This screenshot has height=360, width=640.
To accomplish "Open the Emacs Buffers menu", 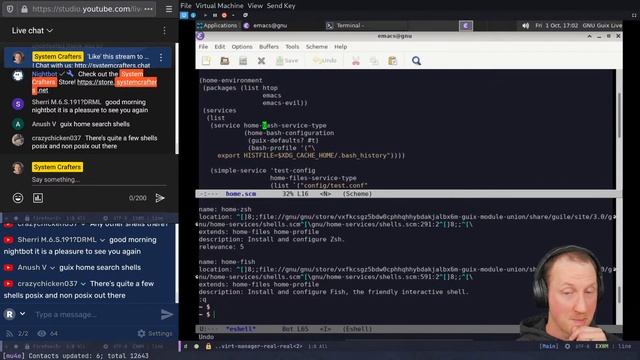I will point(269,47).
